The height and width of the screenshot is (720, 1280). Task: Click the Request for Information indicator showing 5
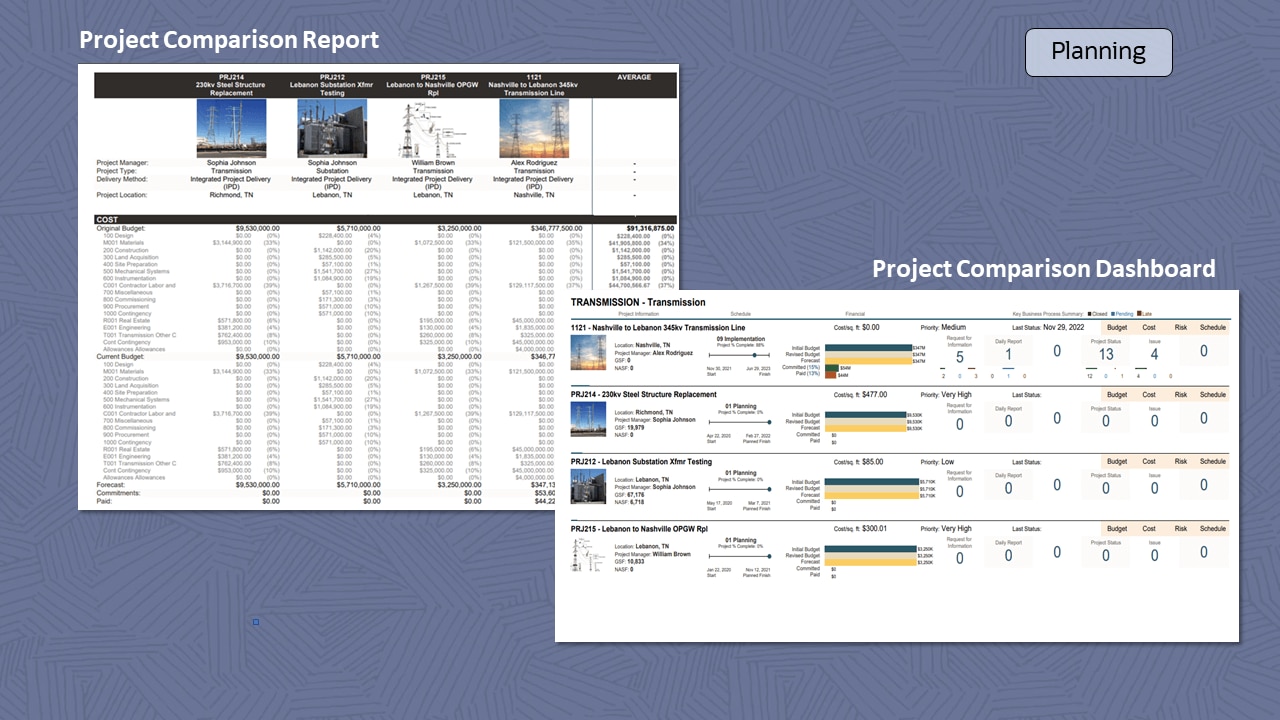click(x=959, y=354)
